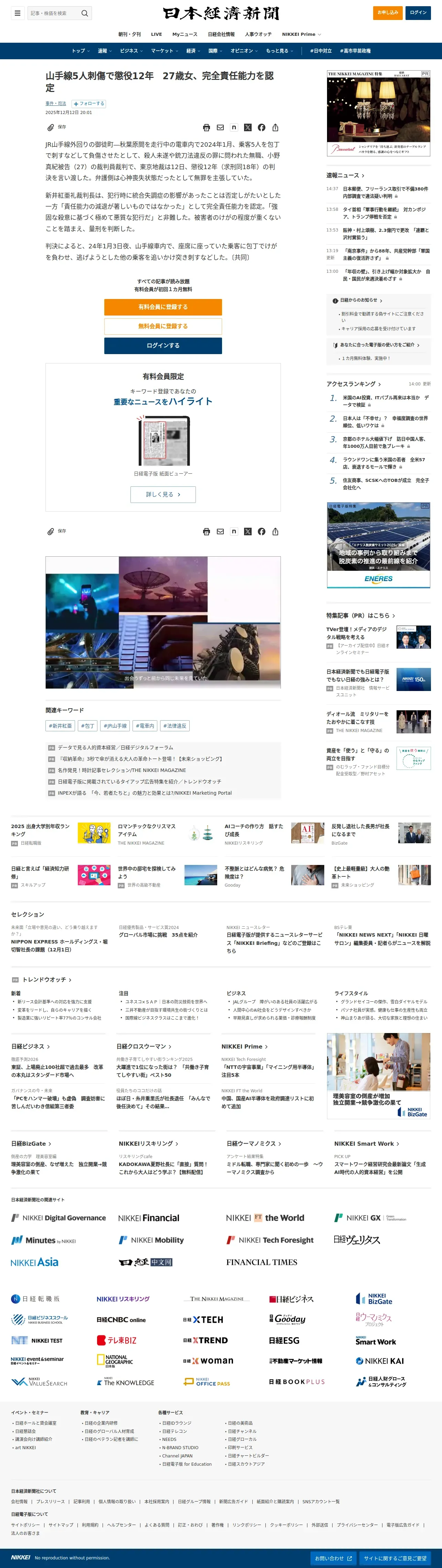
Task: Expand the もっと見る navigation dropdown
Action: (280, 51)
